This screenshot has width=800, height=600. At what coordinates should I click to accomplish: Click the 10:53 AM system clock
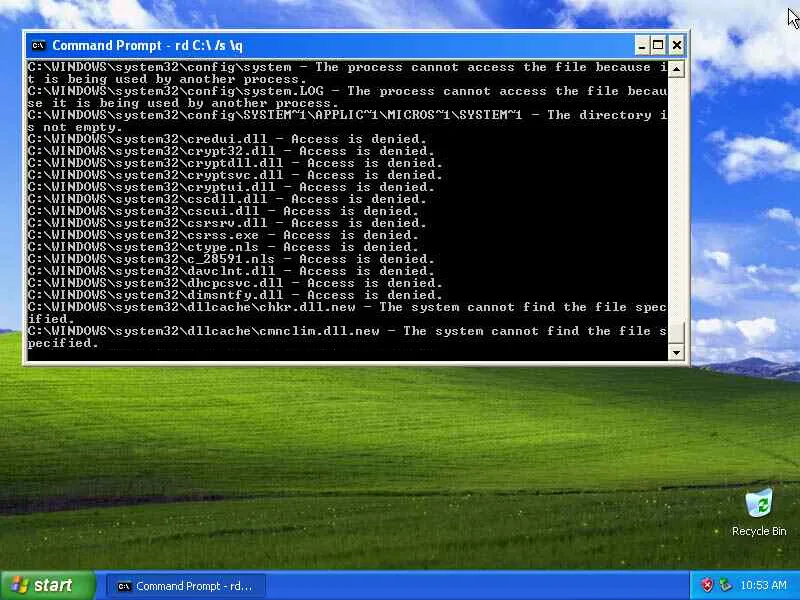[x=764, y=585]
